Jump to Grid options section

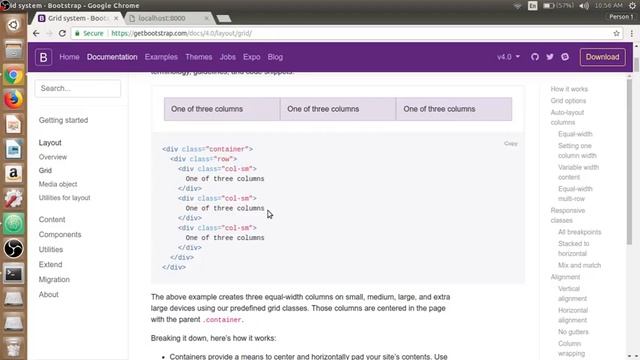568,101
